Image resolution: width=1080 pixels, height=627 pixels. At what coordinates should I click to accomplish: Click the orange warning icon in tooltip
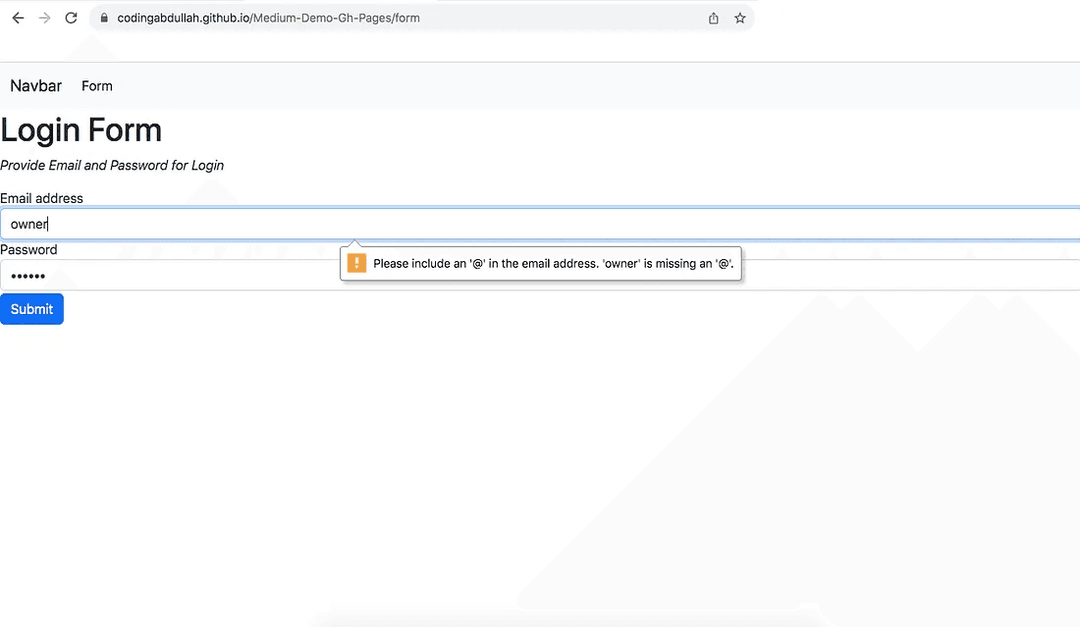[x=356, y=263]
